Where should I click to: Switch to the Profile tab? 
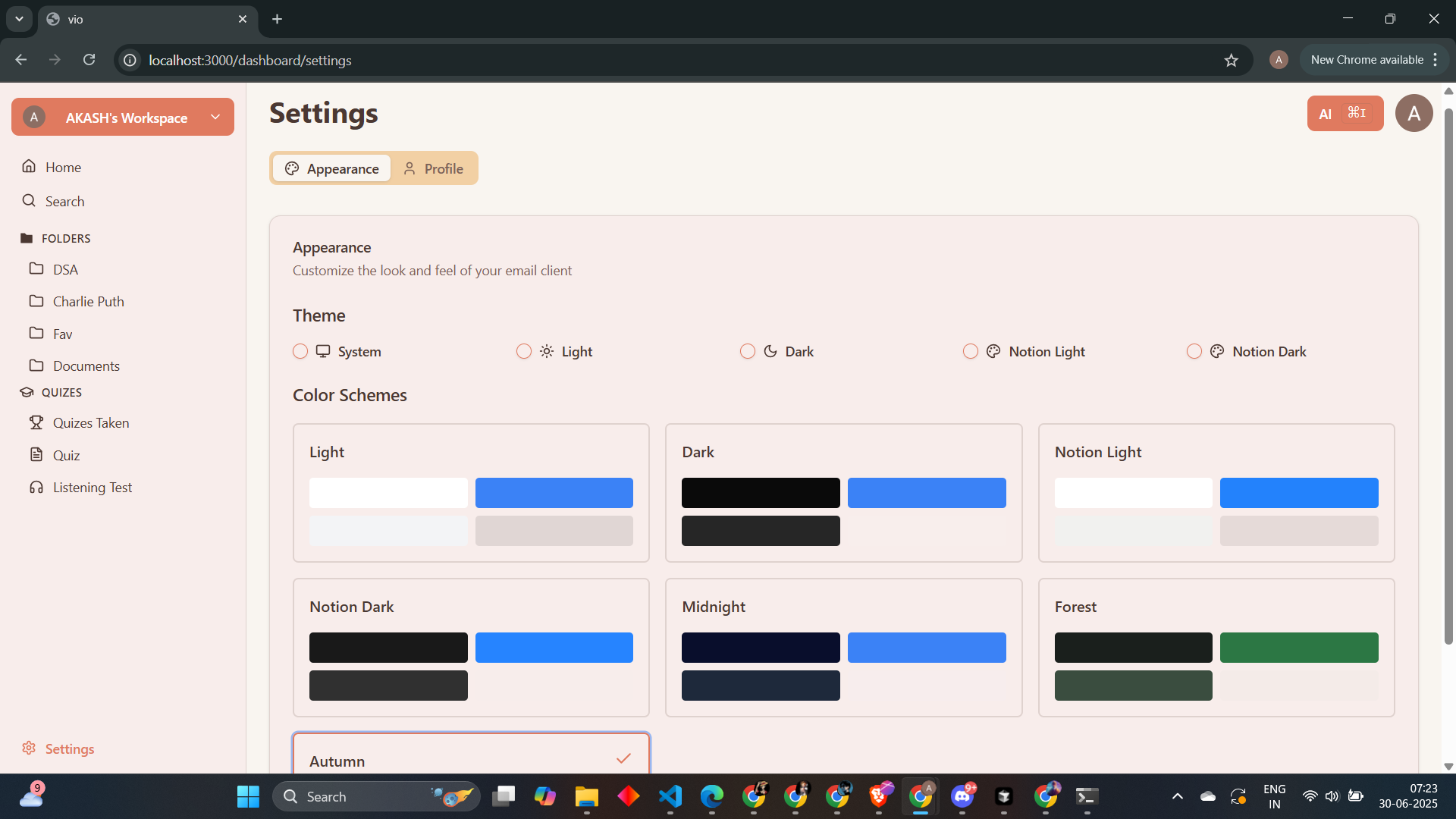pyautogui.click(x=433, y=168)
